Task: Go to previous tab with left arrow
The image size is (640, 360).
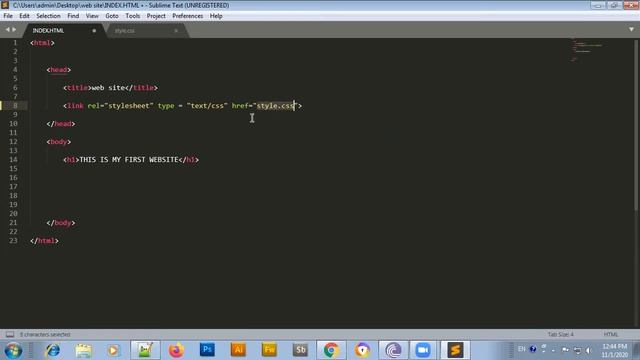Action: pos(7,29)
